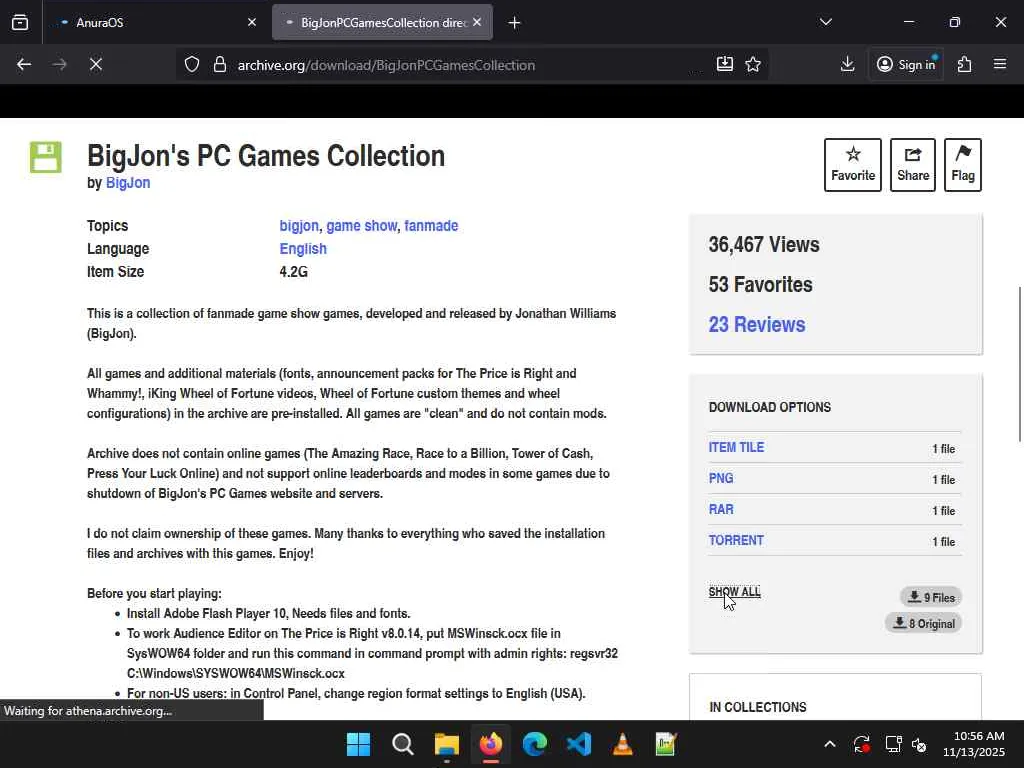
Task: Click the Firefox taskbar icon
Action: coord(491,744)
